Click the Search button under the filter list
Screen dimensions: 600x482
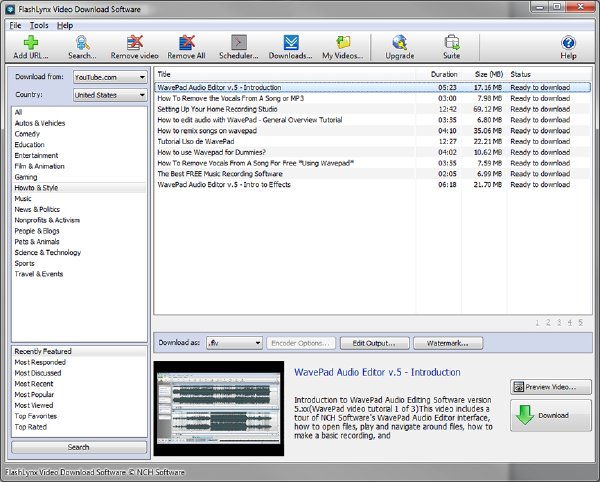click(79, 447)
